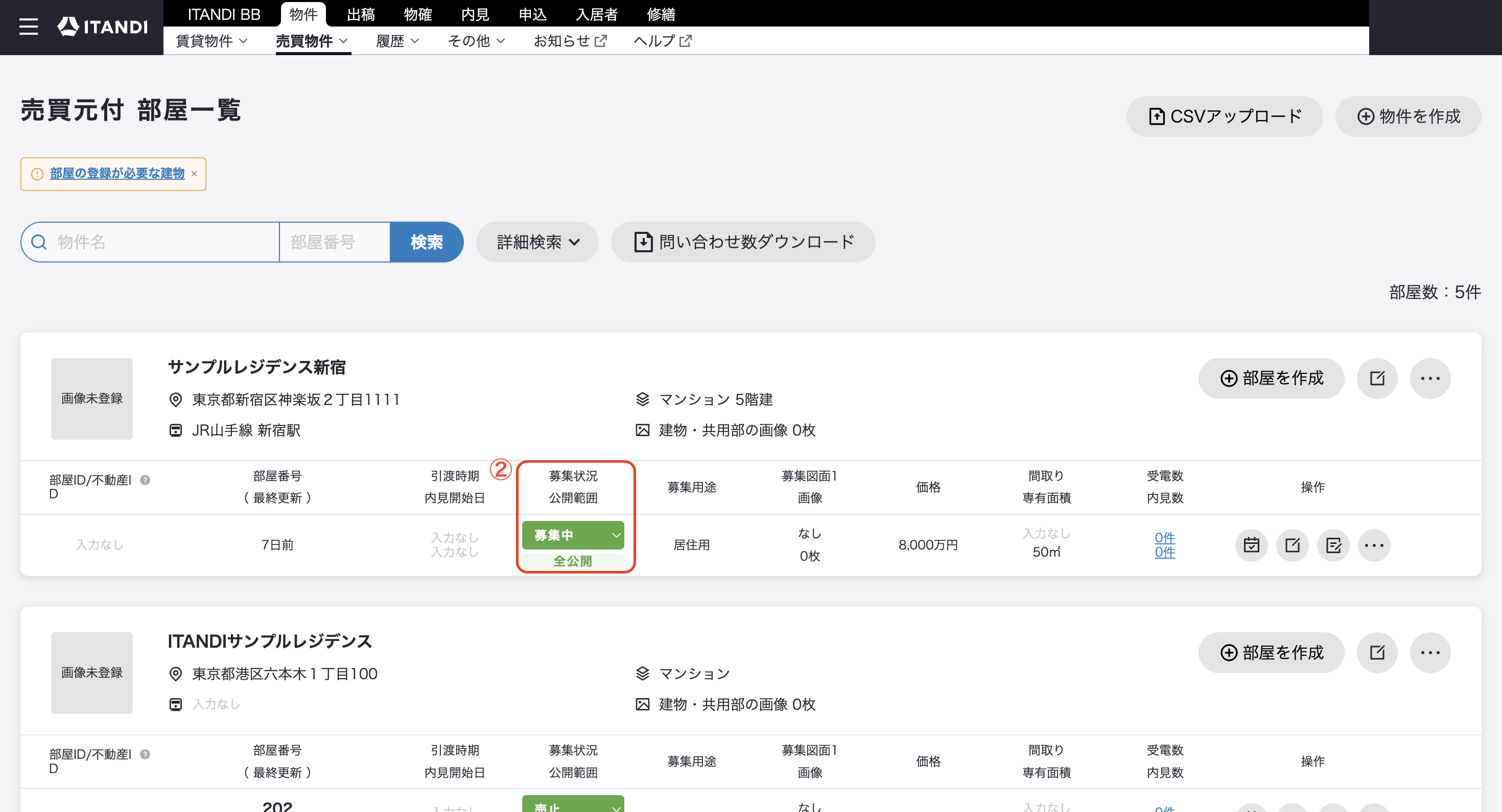This screenshot has height=812, width=1502.
Task: Create a room for ITANDIサンプルレジデンス
Action: [x=1271, y=652]
